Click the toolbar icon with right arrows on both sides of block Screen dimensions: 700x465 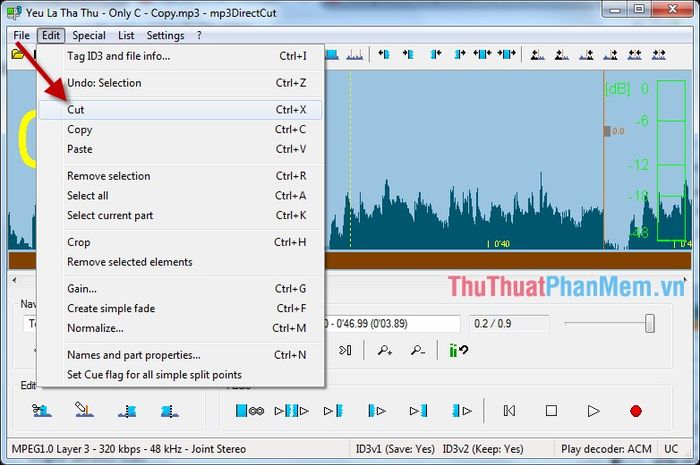point(507,54)
